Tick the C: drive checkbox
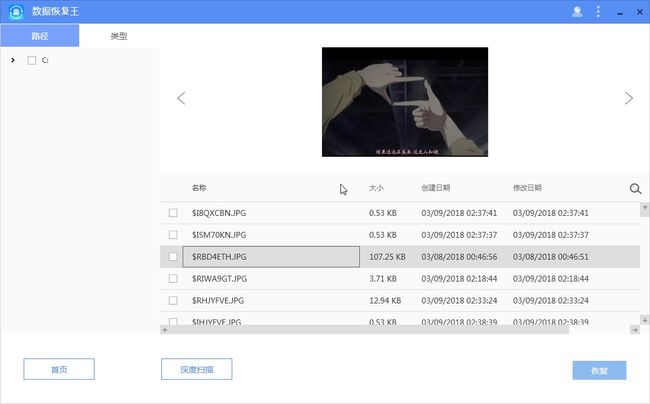This screenshot has height=404, width=650. pos(32,60)
